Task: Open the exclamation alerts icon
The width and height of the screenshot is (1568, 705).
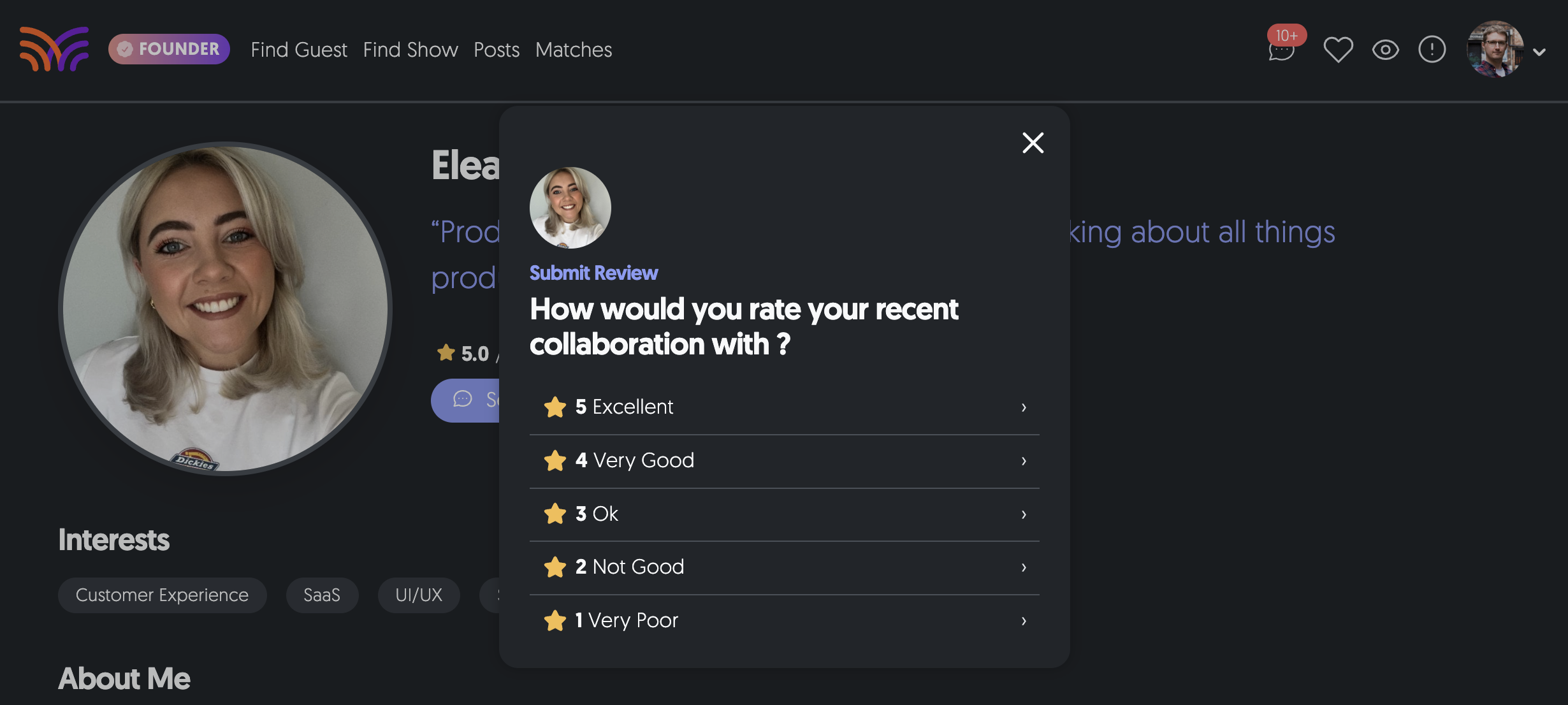Action: (x=1432, y=50)
